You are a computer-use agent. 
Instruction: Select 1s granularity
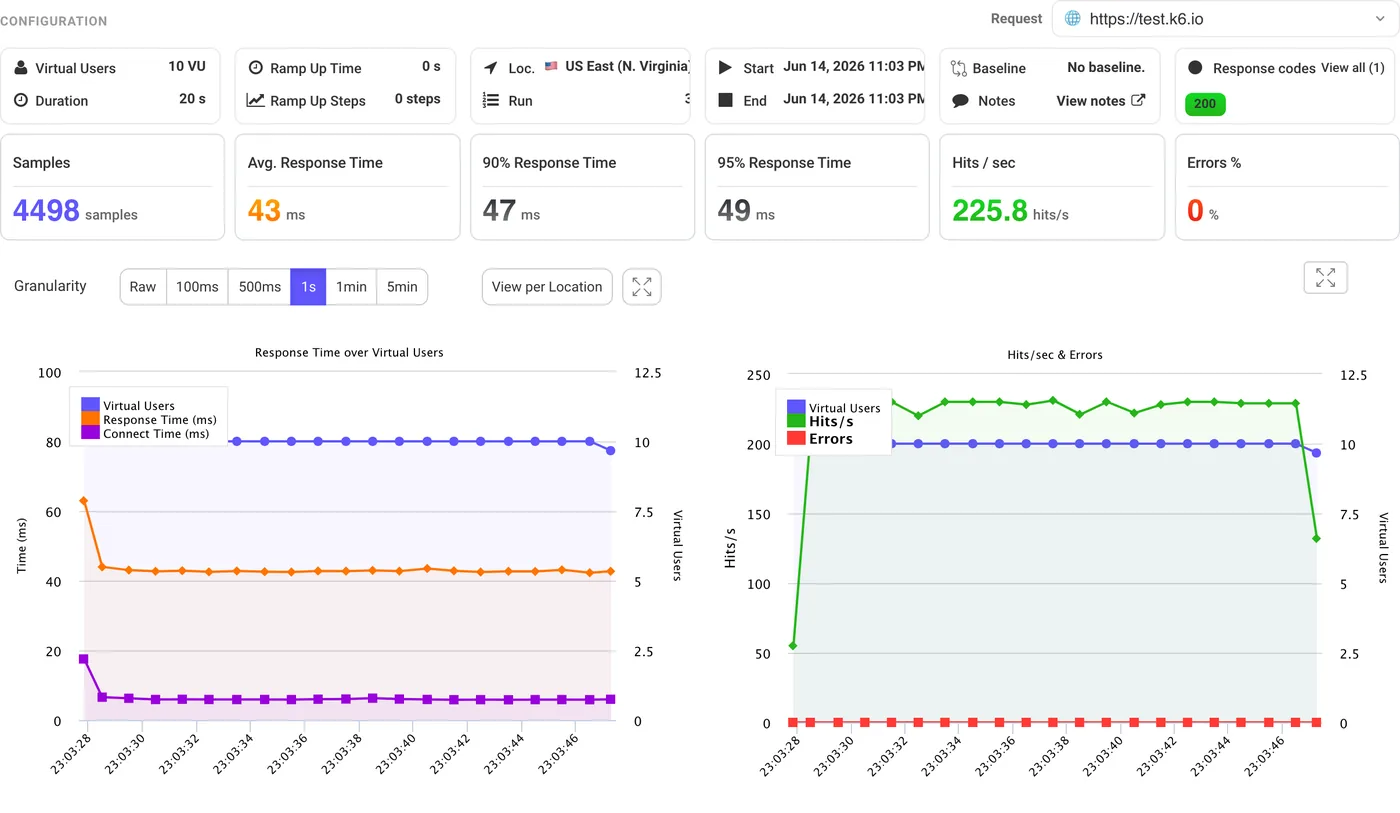[x=308, y=287]
